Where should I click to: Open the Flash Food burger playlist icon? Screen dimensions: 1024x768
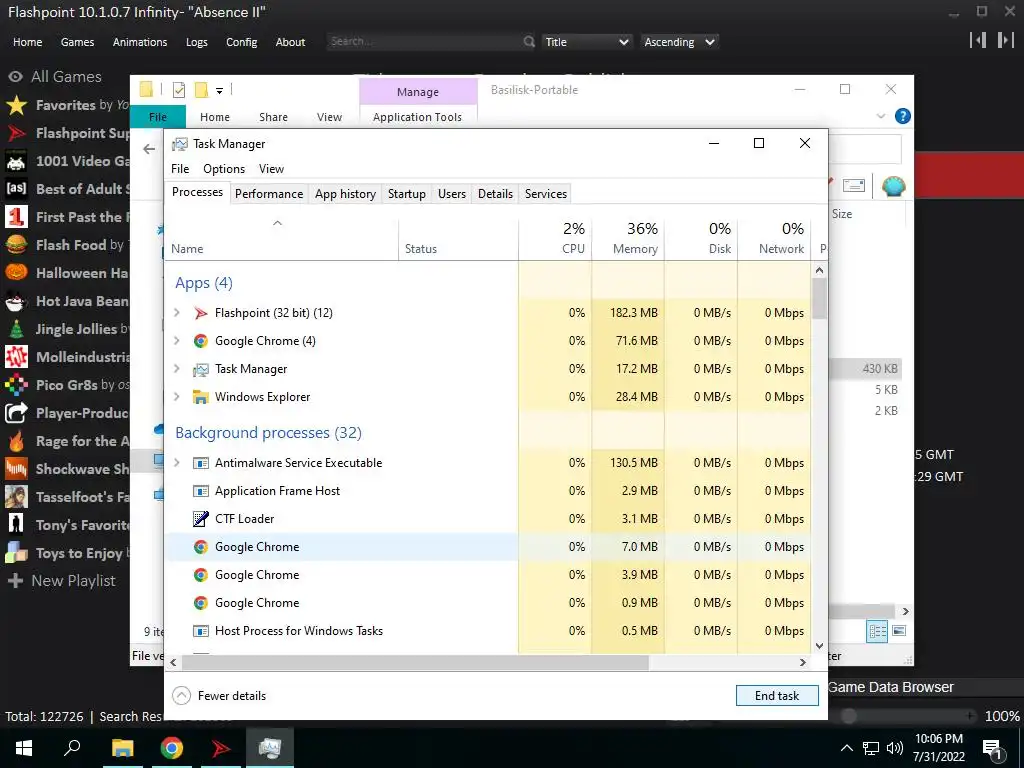(x=16, y=245)
